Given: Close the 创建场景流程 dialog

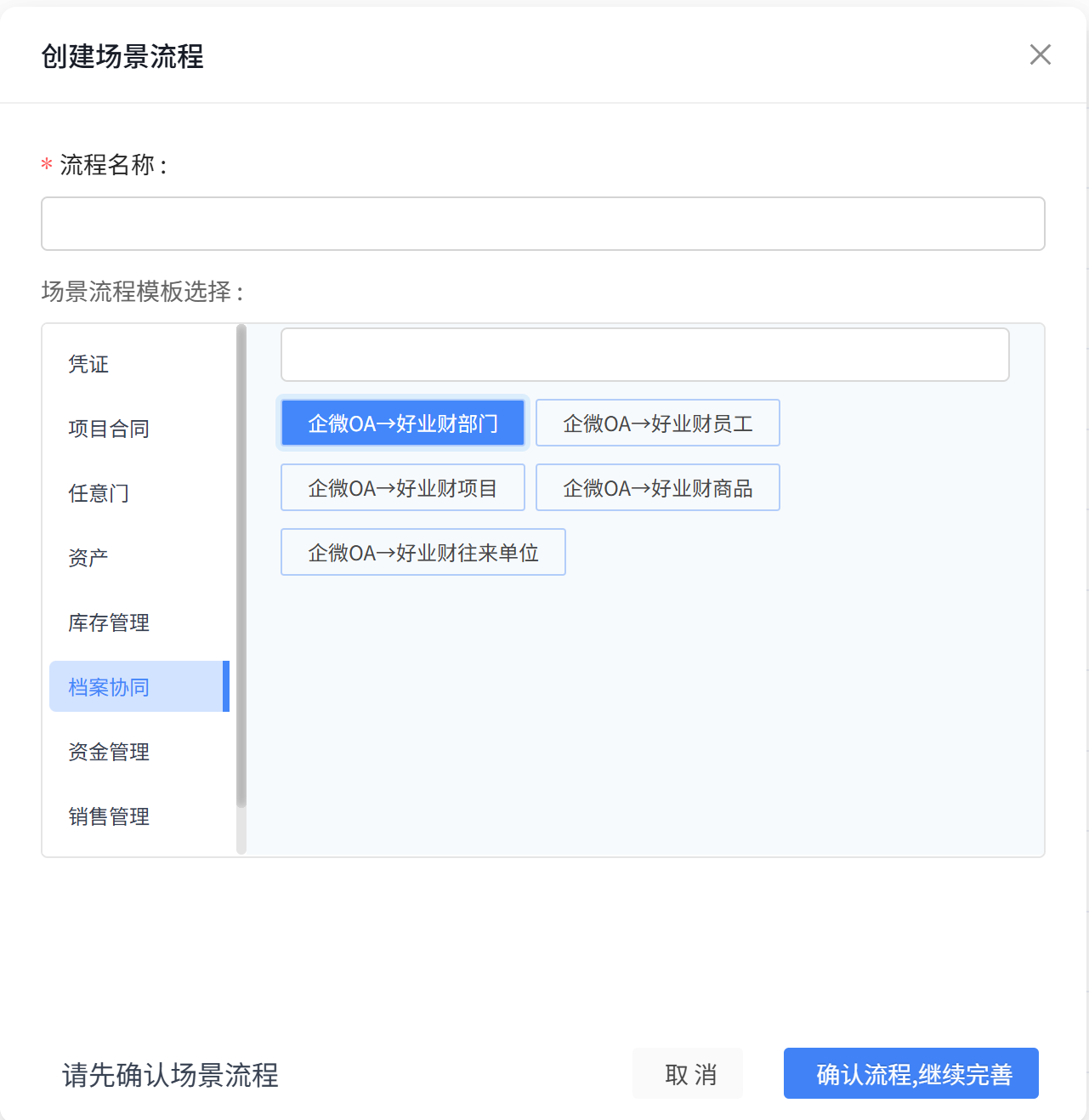Looking at the screenshot, I should 1040,54.
